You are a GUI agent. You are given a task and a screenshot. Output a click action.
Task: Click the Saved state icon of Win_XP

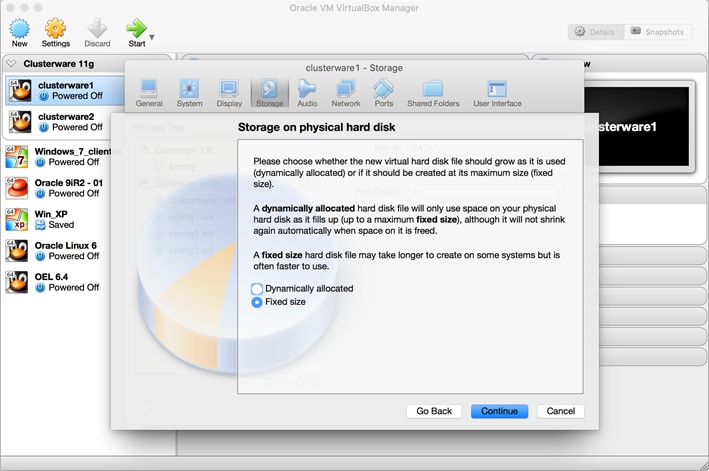(x=40, y=225)
